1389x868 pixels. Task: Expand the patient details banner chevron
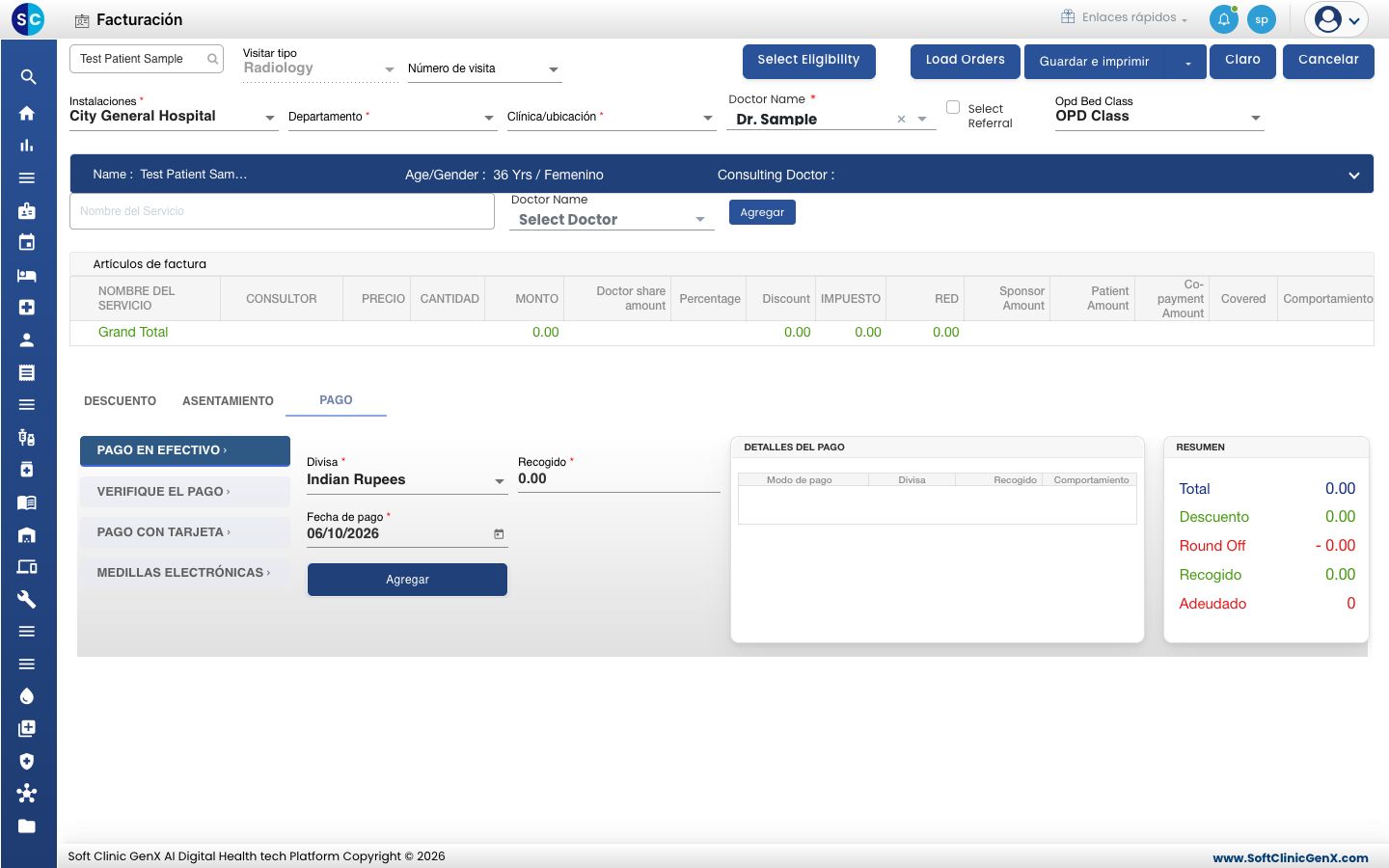point(1354,176)
